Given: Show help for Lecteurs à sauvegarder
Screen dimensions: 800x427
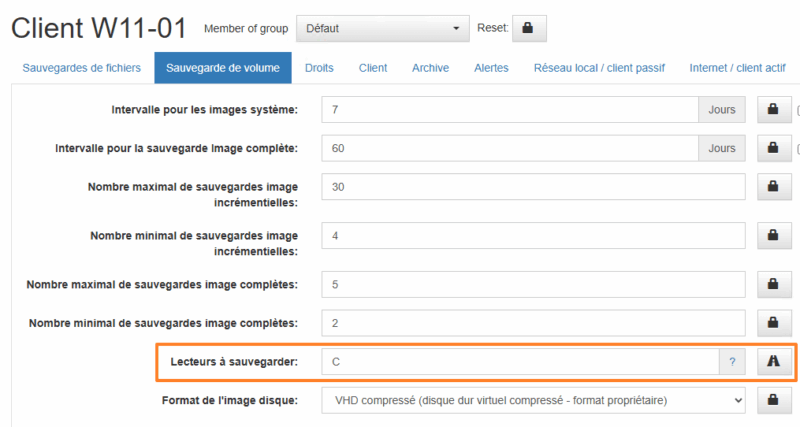Looking at the screenshot, I should click(x=732, y=362).
